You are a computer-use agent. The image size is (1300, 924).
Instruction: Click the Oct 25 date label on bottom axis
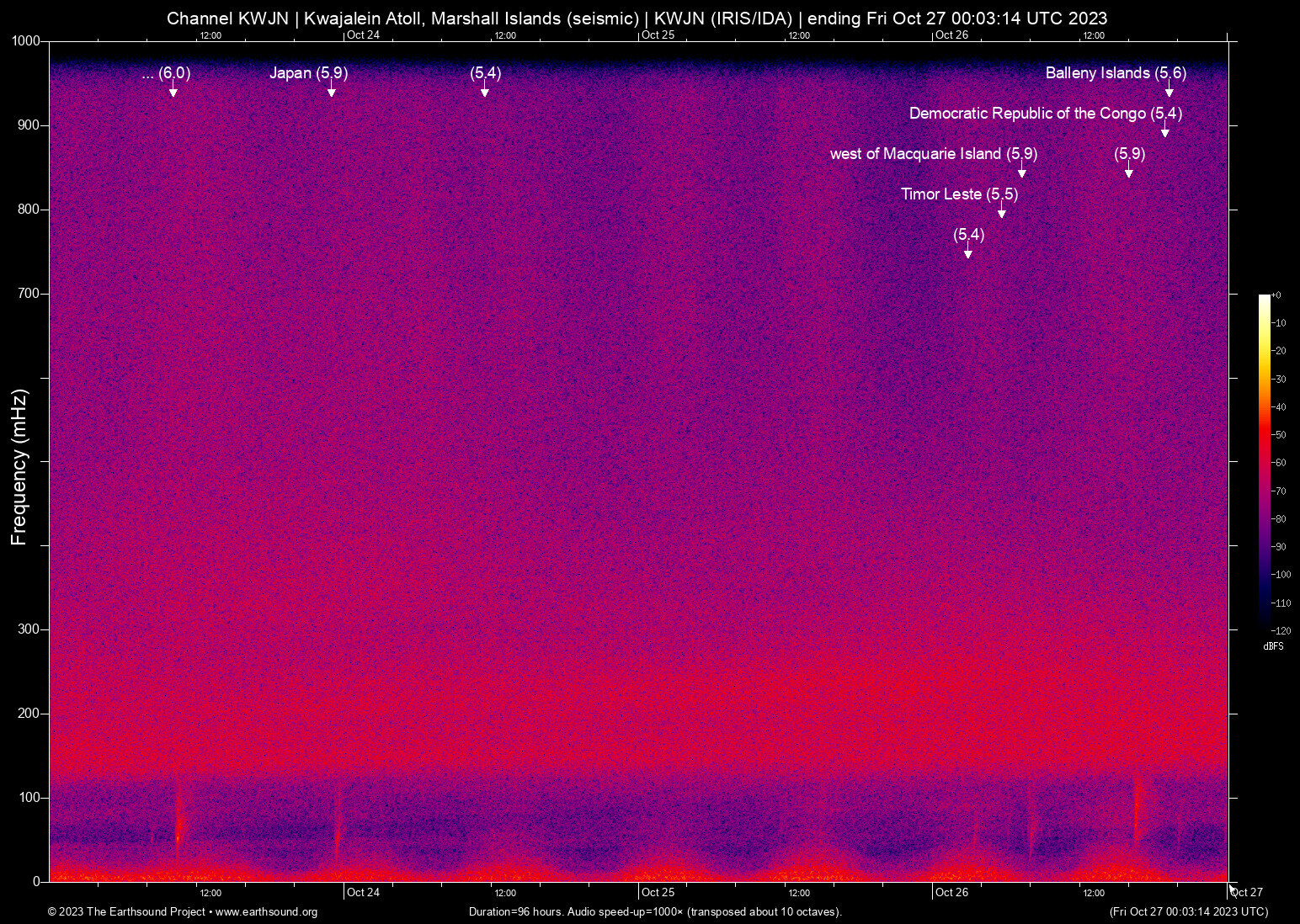pyautogui.click(x=658, y=892)
